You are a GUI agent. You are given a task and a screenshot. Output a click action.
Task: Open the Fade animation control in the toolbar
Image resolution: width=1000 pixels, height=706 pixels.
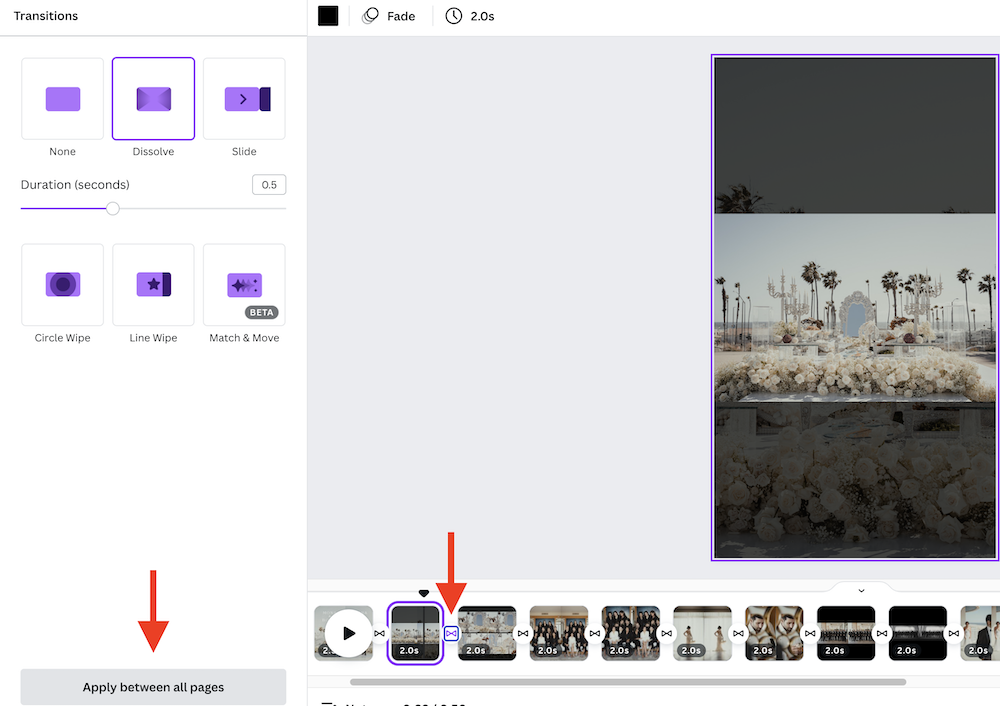point(389,15)
